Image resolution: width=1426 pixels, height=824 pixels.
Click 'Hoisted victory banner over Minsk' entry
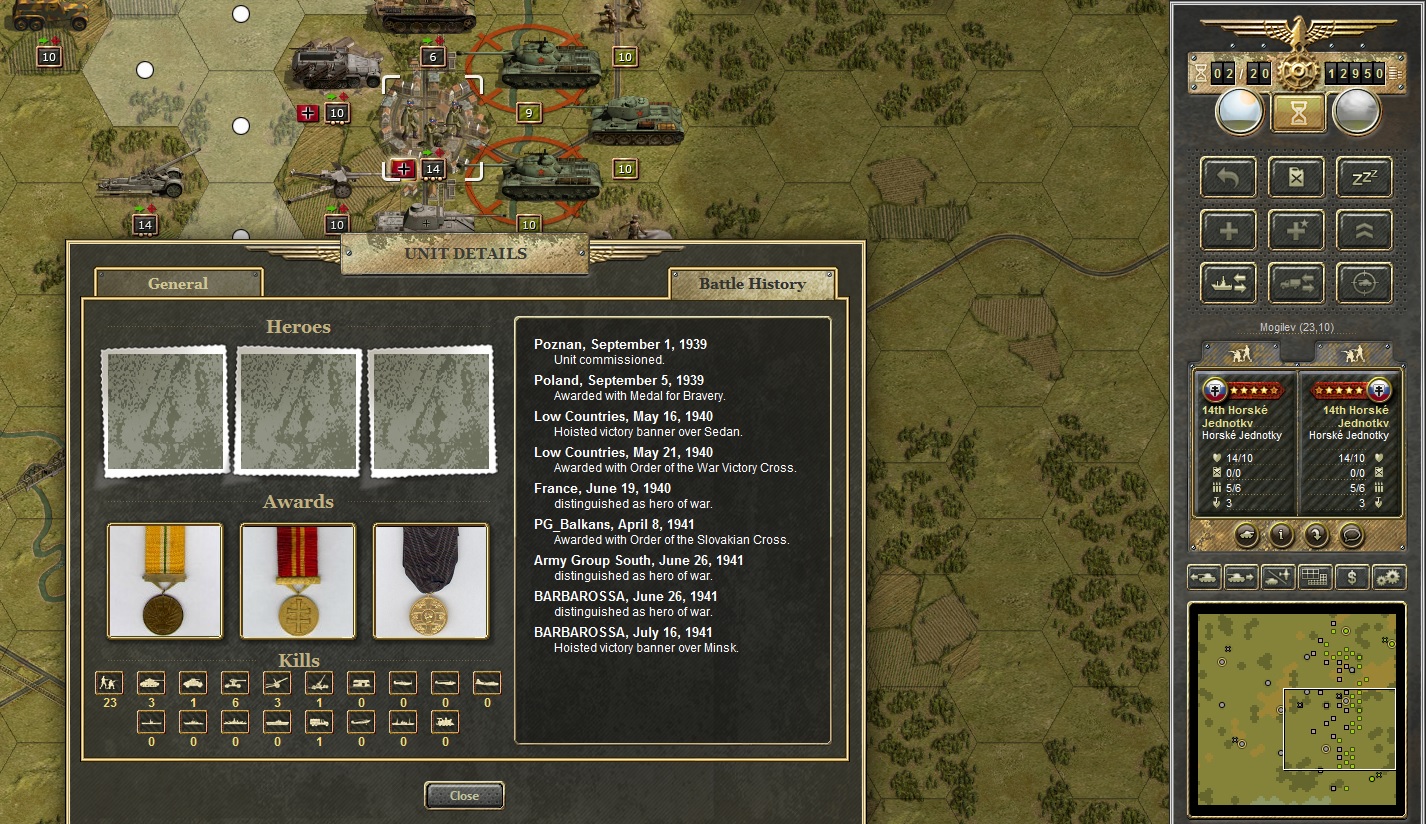point(646,648)
